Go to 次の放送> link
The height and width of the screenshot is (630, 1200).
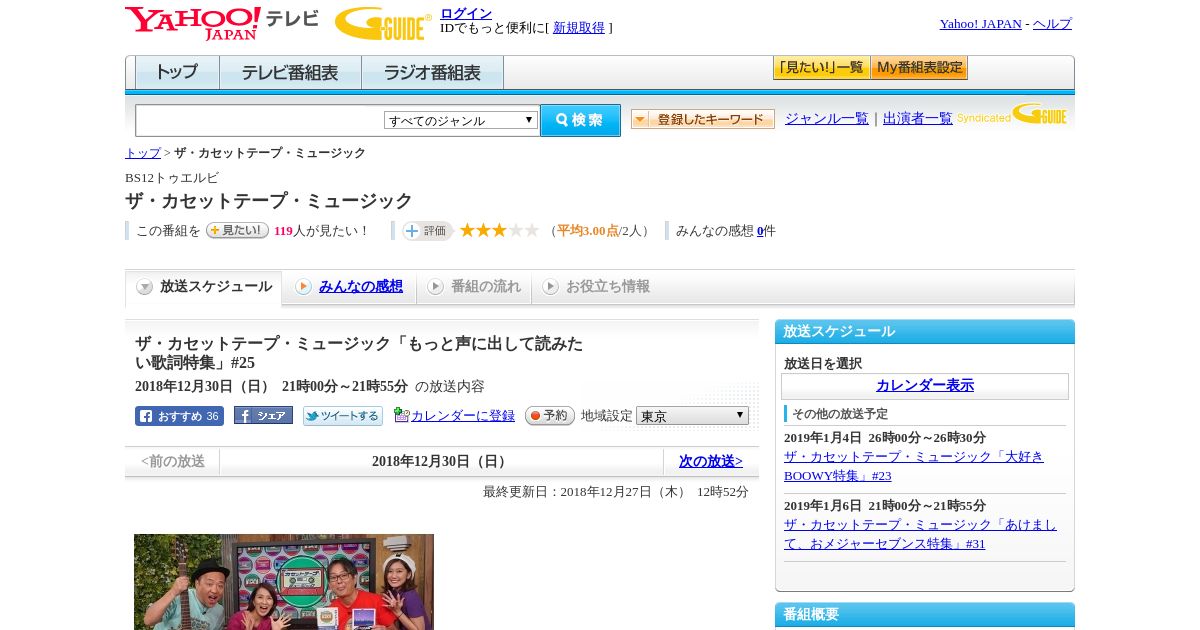pos(711,462)
